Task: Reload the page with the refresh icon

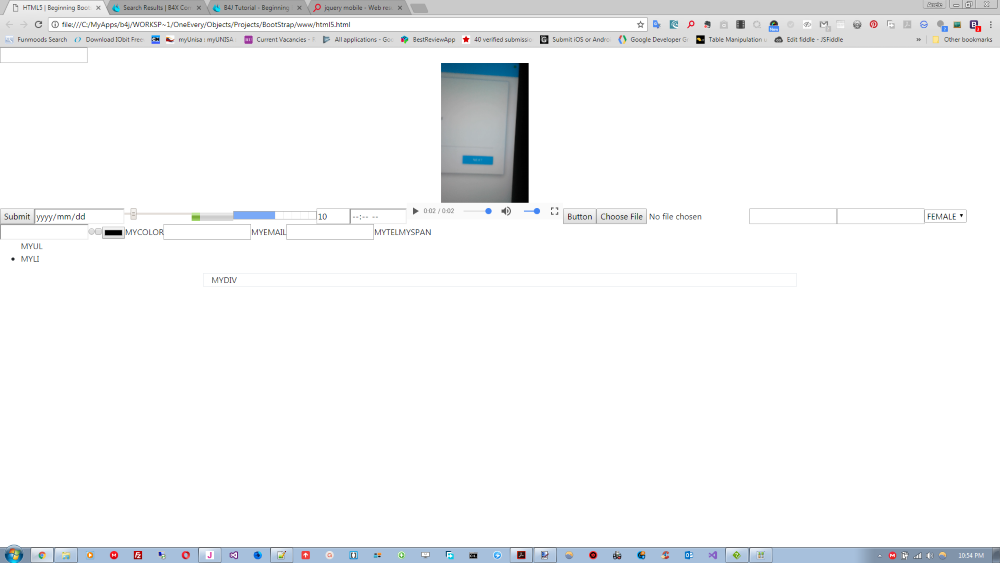Action: [x=38, y=24]
